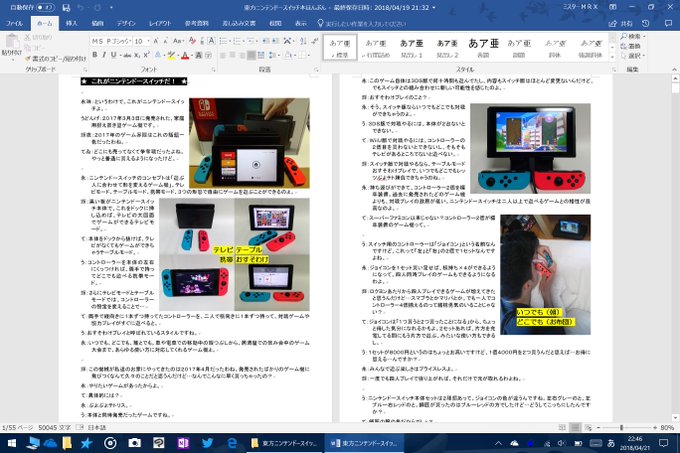Click the Windows Start button
This screenshot has width=680, height=453.
pos(12,443)
